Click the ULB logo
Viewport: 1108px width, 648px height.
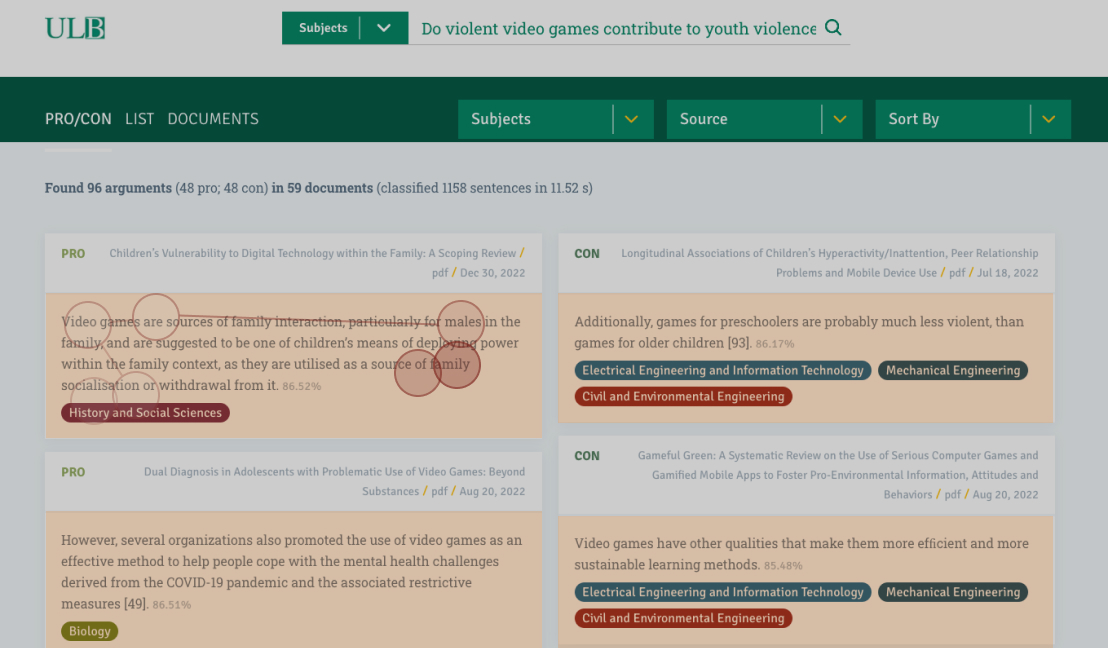[75, 28]
